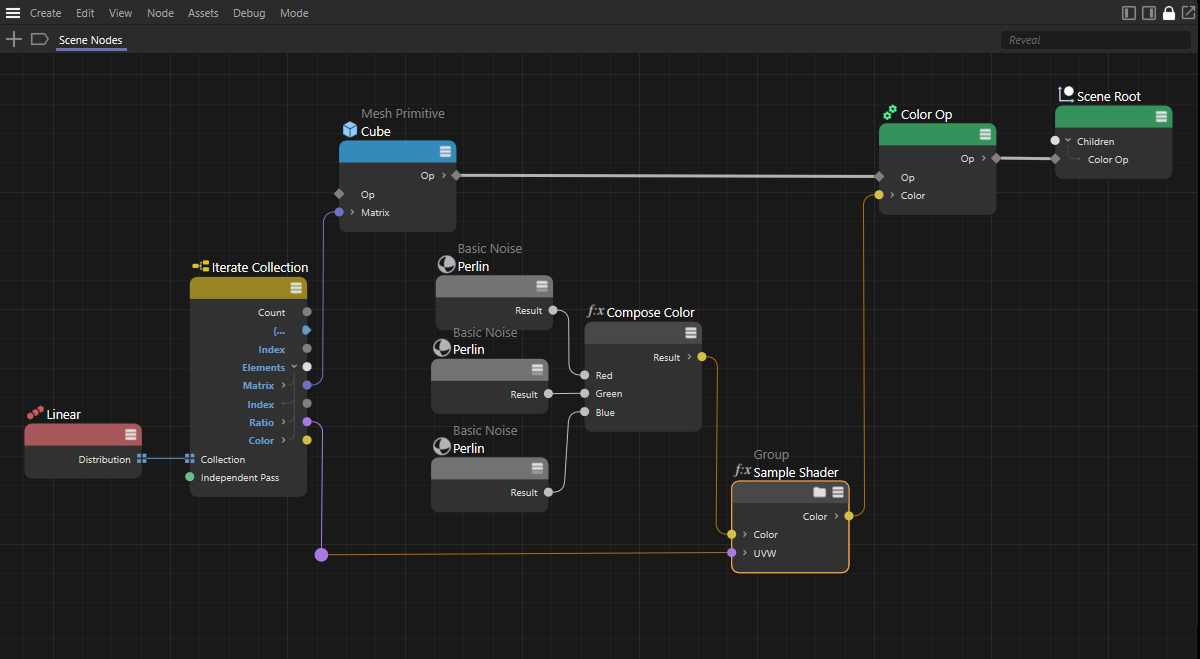
Task: Open the top Perlin node's menu icon
Action: [541, 286]
